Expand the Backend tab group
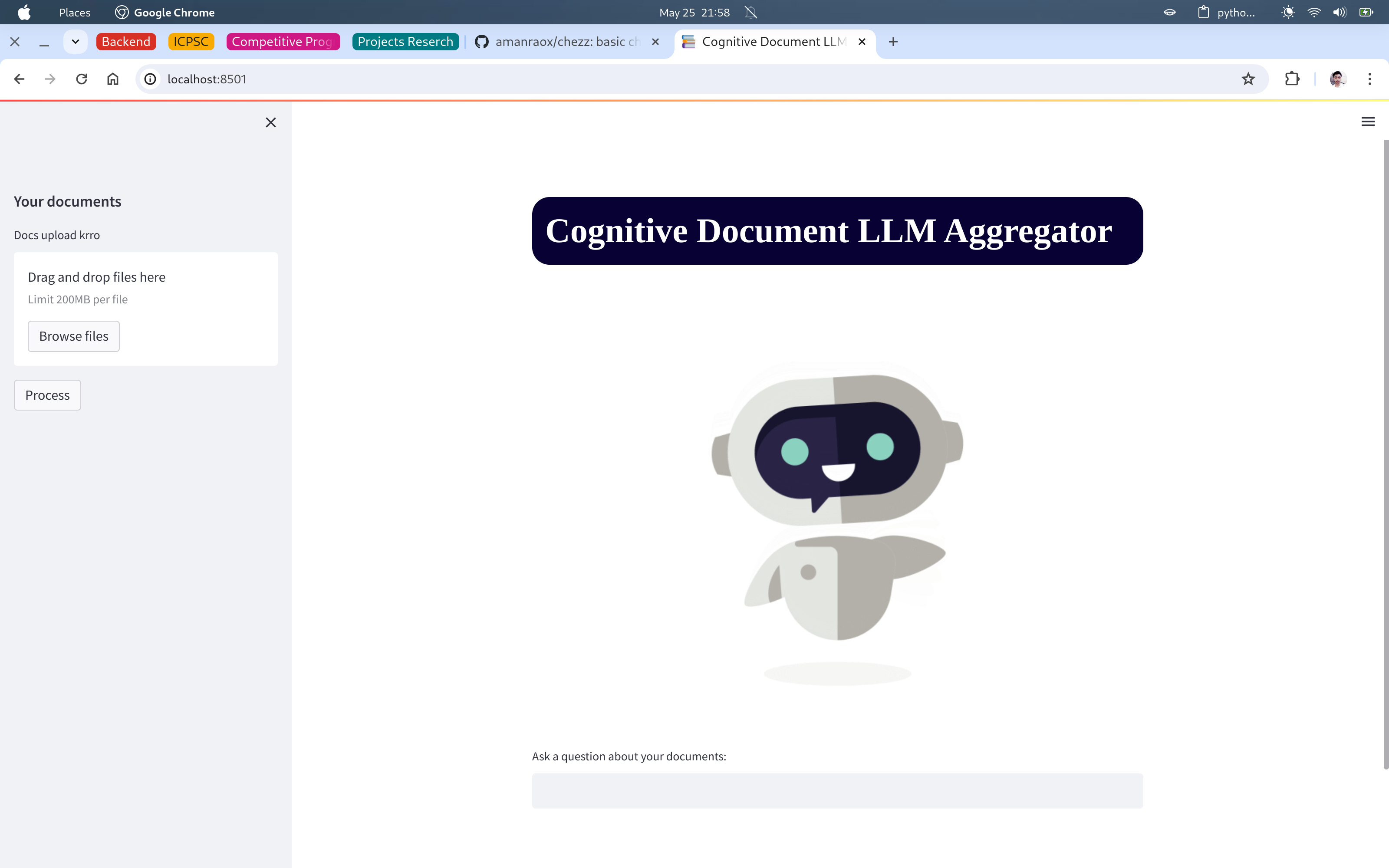Viewport: 1389px width, 868px height. [x=126, y=42]
